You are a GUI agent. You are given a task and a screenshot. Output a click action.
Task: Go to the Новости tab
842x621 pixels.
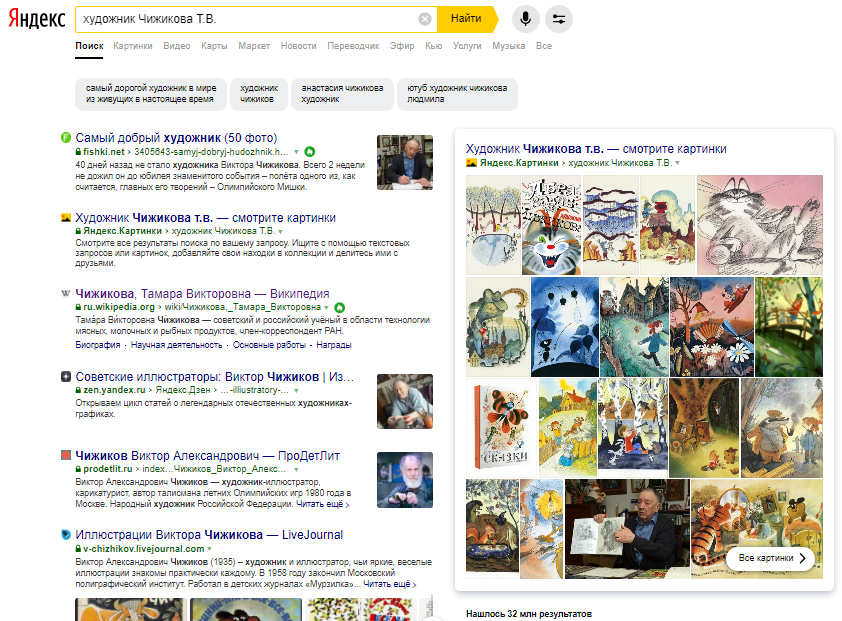[x=299, y=46]
